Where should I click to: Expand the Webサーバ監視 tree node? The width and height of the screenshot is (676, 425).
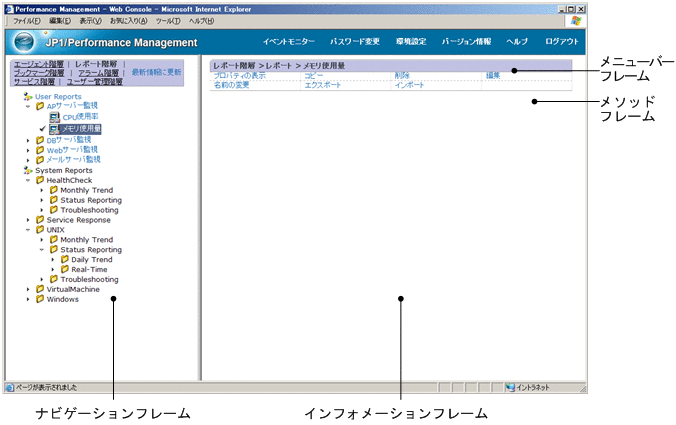[x=28, y=150]
